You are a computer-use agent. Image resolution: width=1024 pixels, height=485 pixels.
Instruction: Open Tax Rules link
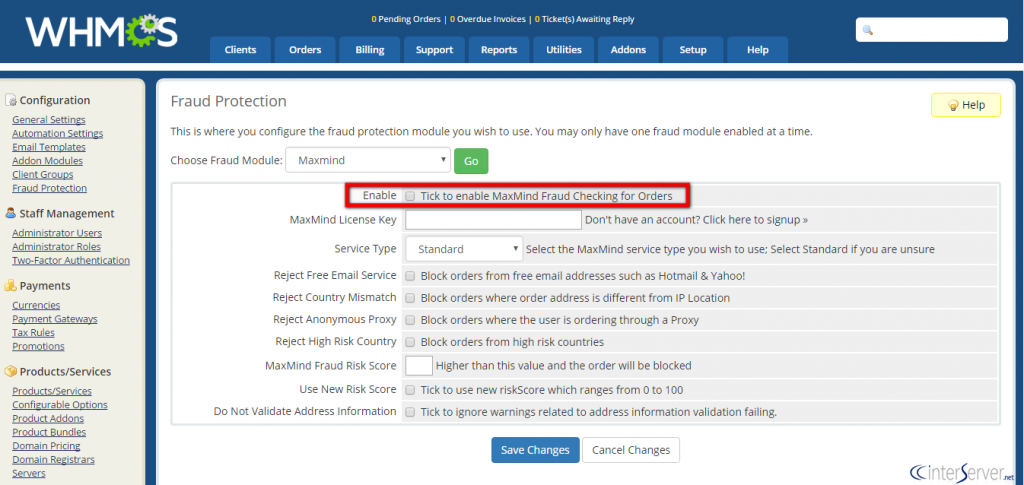click(x=34, y=332)
